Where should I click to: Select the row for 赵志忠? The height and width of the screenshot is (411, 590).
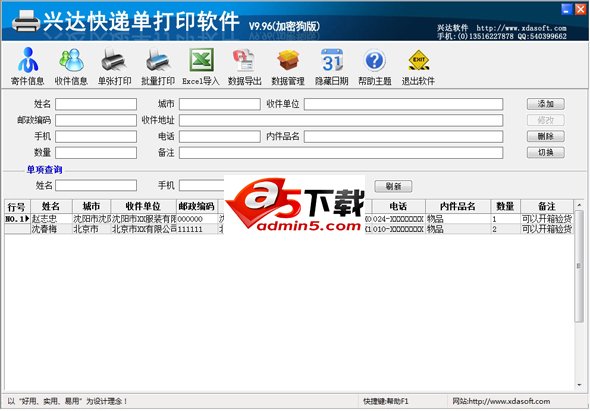coord(289,219)
